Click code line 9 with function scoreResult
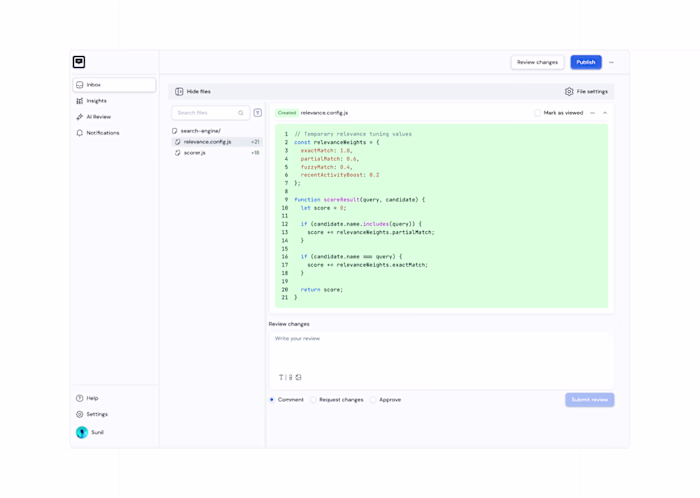 pyautogui.click(x=359, y=199)
